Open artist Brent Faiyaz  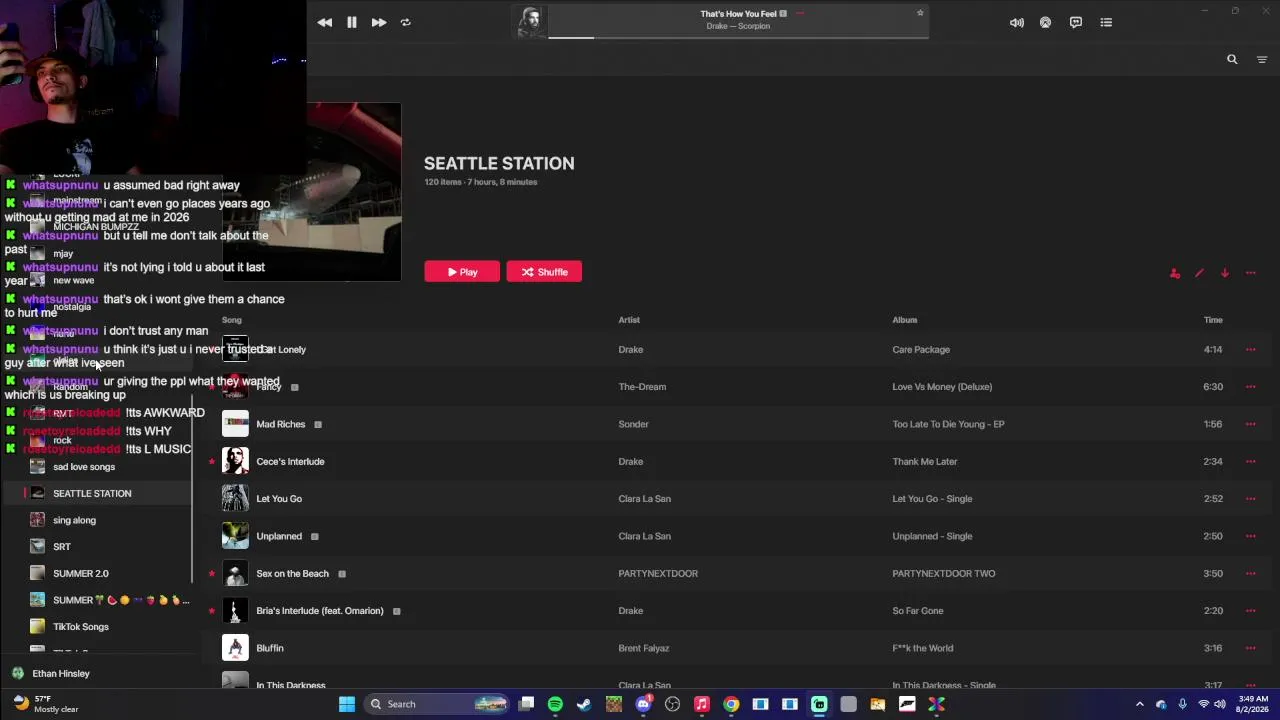coord(643,648)
